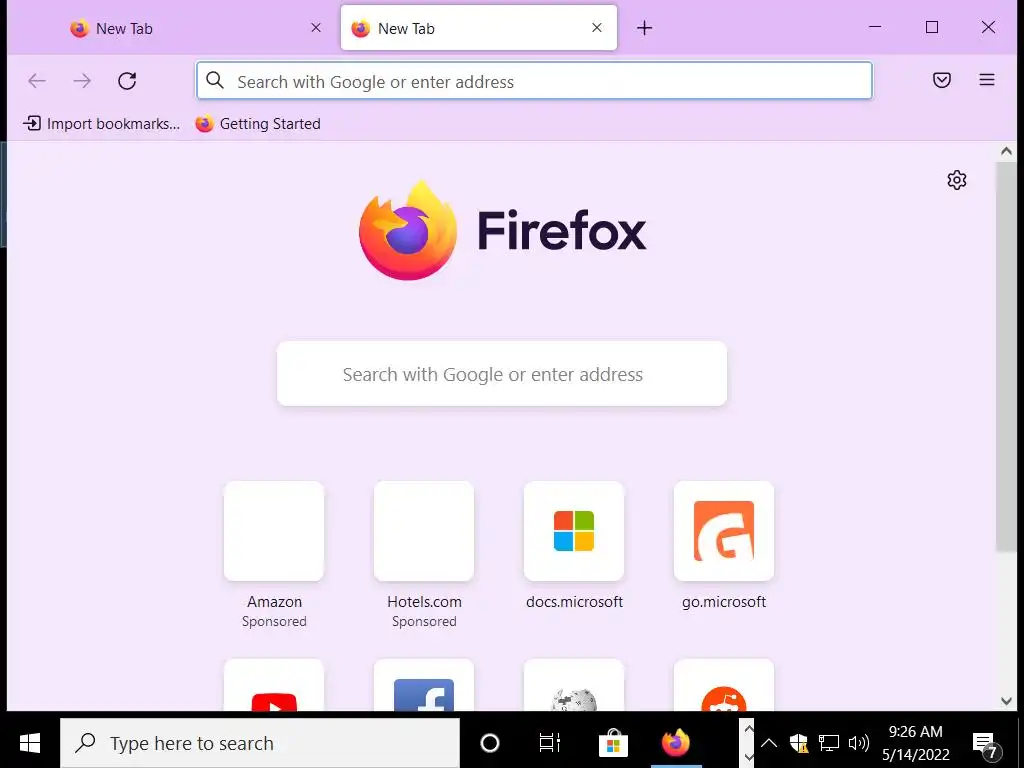
Task: Click Firefox icon in taskbar
Action: 676,743
